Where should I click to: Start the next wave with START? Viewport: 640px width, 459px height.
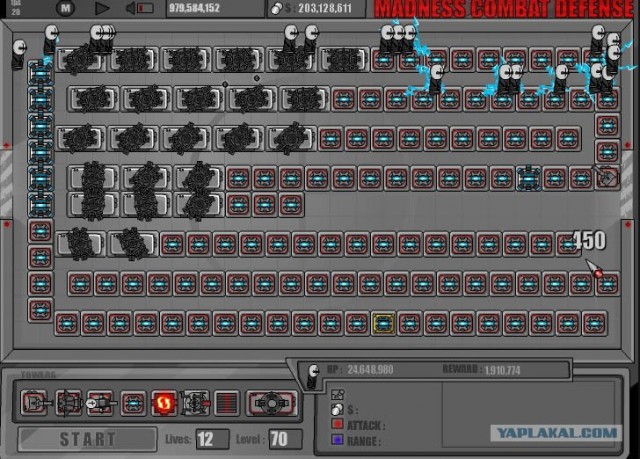(87, 439)
